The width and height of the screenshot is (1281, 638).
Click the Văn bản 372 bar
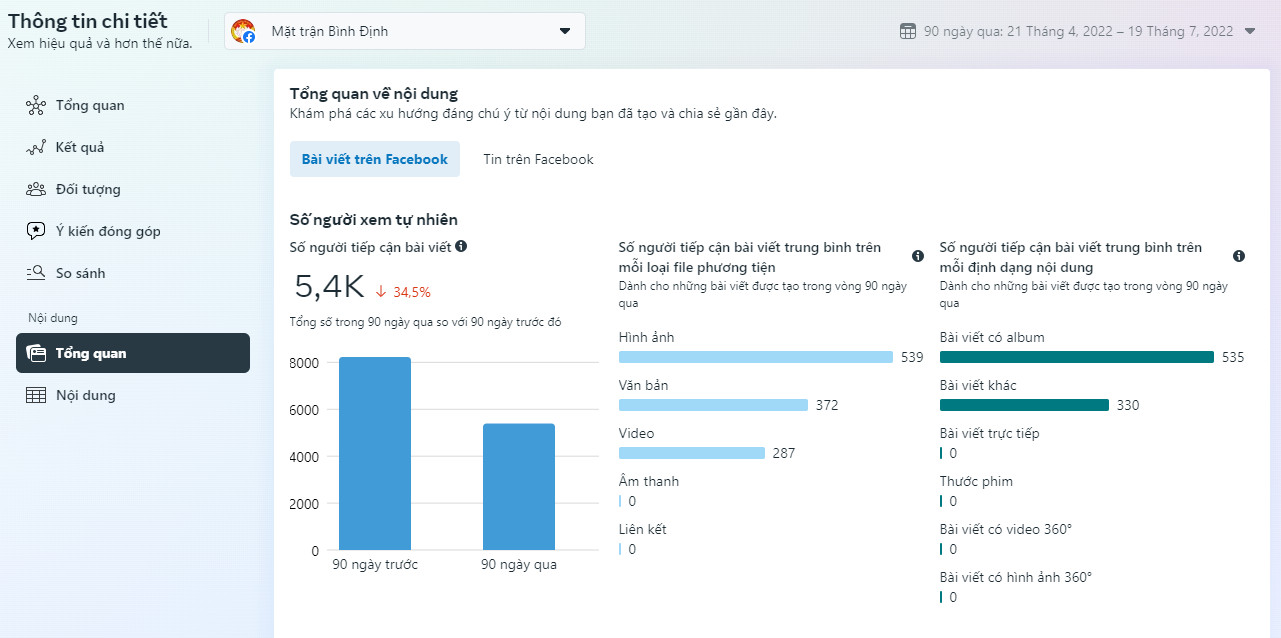713,405
